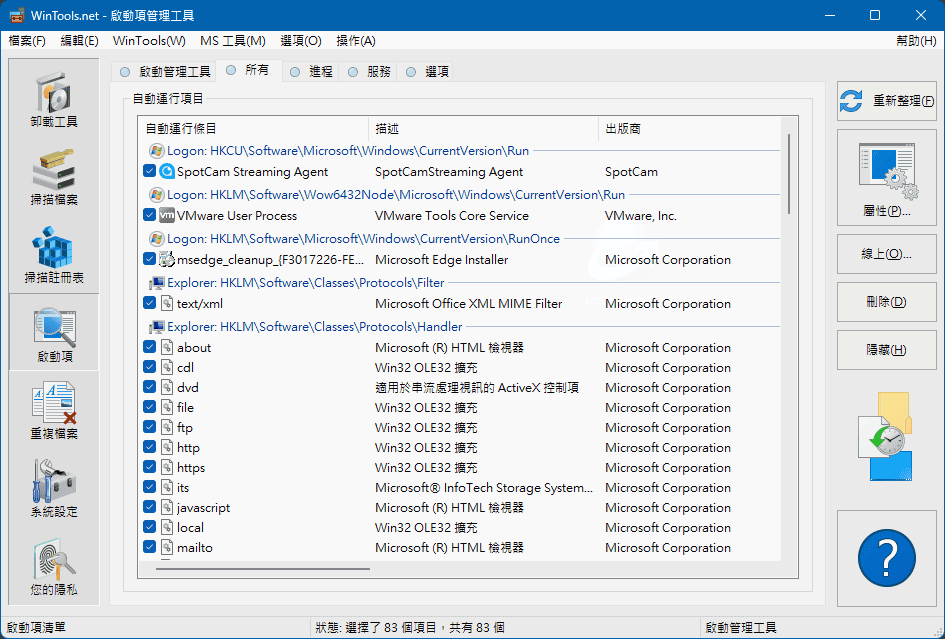The image size is (945, 639).
Task: Toggle the mailto handler checkbox
Action: pos(150,548)
